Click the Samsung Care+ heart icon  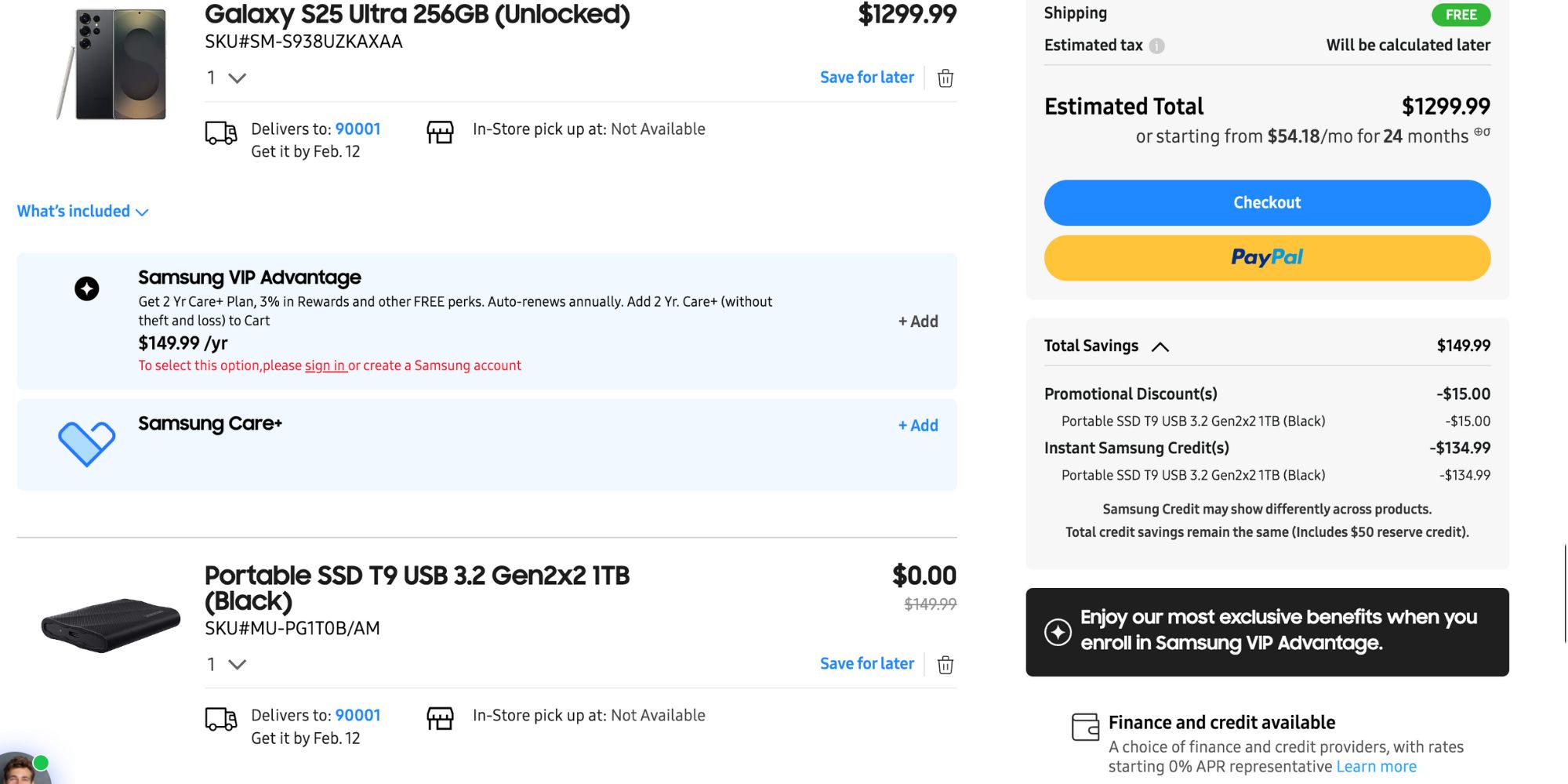tap(86, 443)
